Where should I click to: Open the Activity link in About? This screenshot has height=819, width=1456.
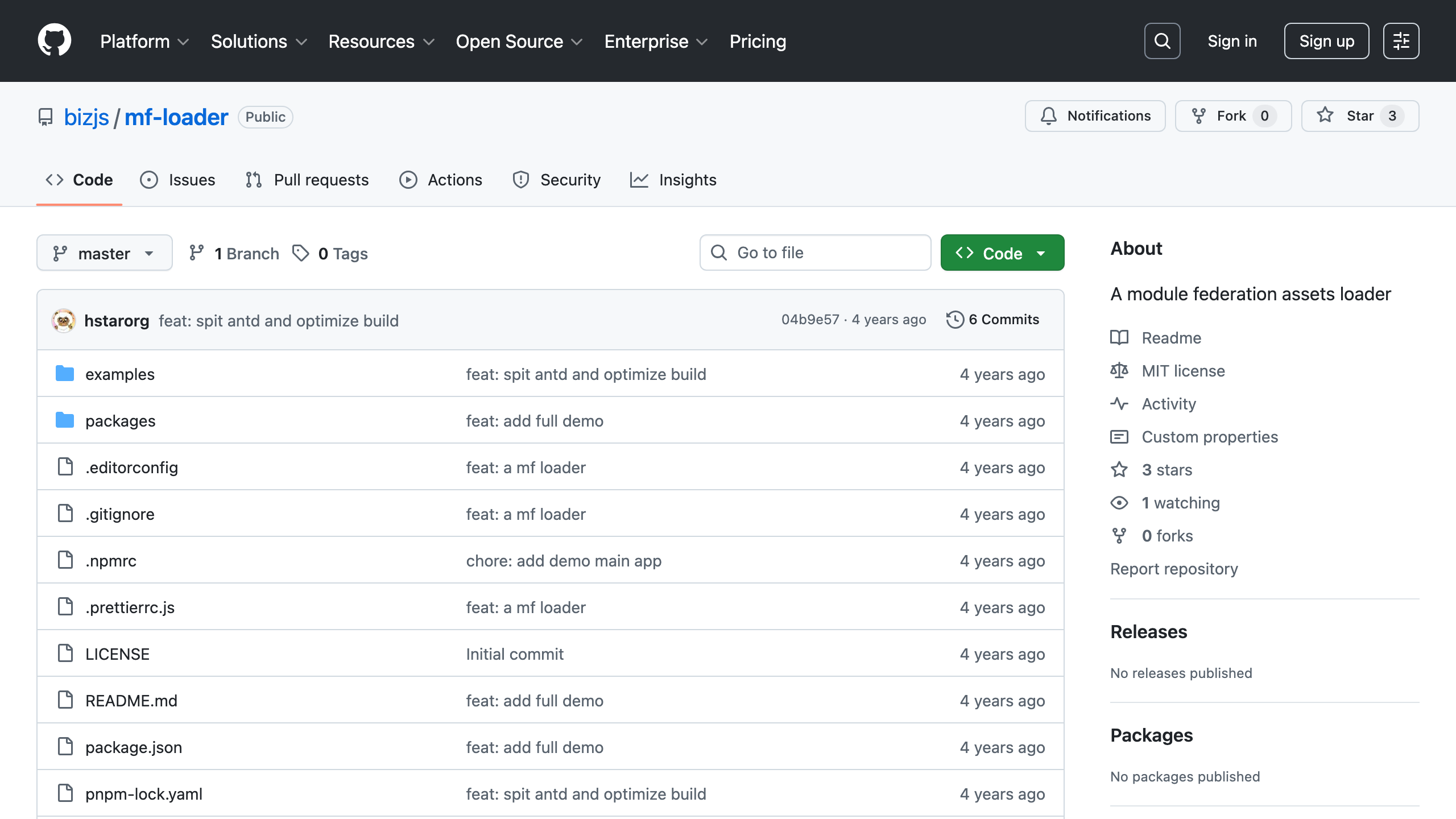(x=1168, y=404)
